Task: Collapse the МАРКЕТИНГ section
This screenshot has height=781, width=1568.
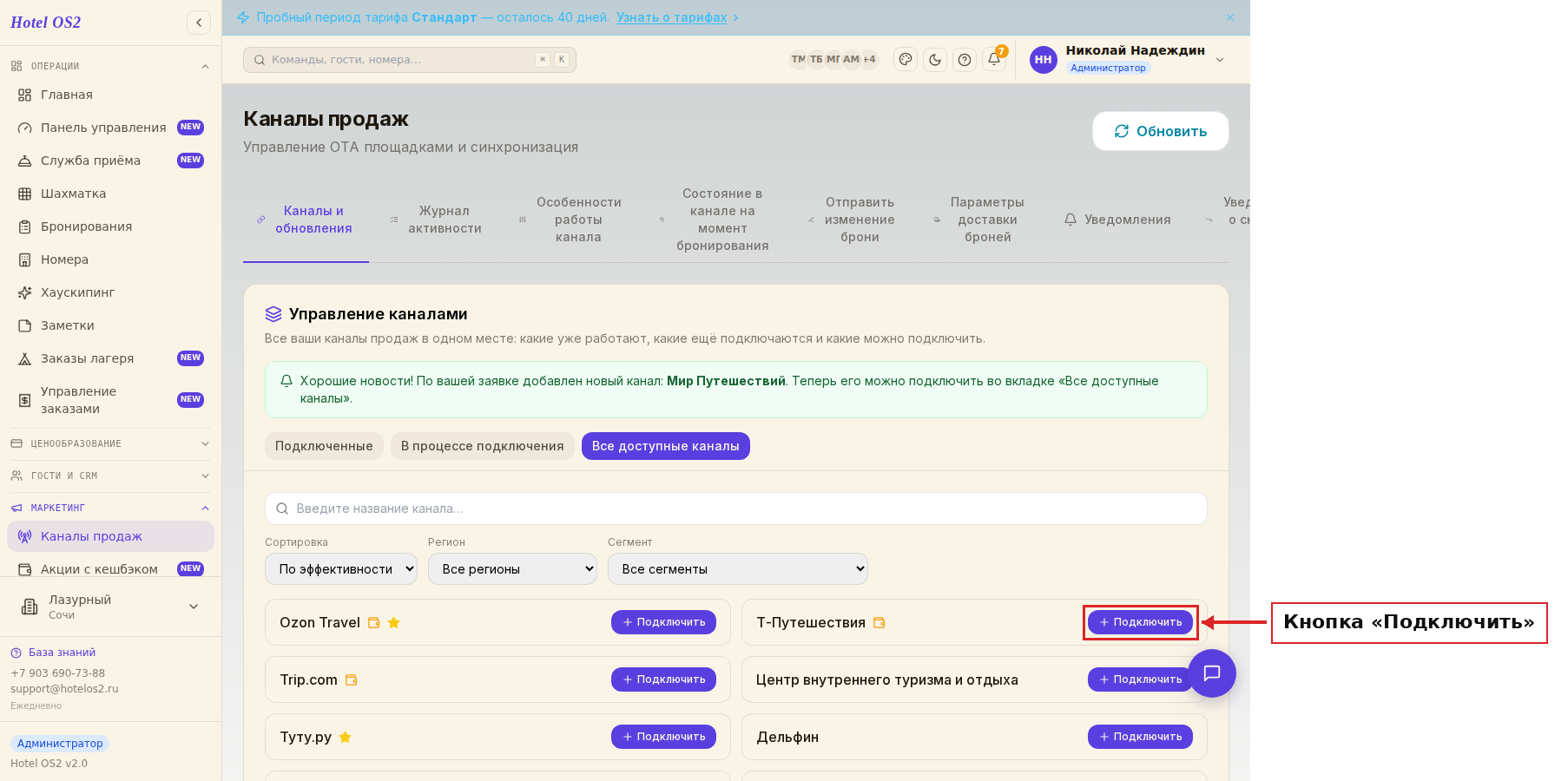Action: [110, 508]
